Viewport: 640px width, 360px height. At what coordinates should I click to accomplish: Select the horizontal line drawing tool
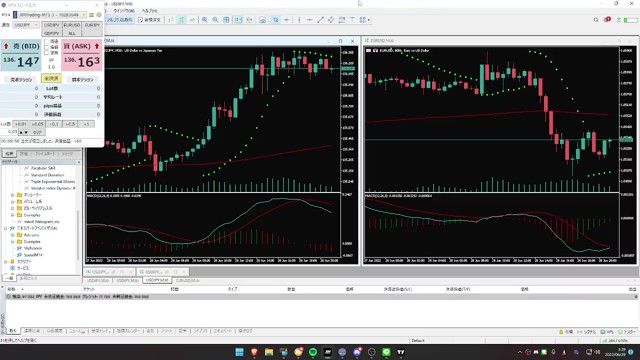click(x=310, y=20)
